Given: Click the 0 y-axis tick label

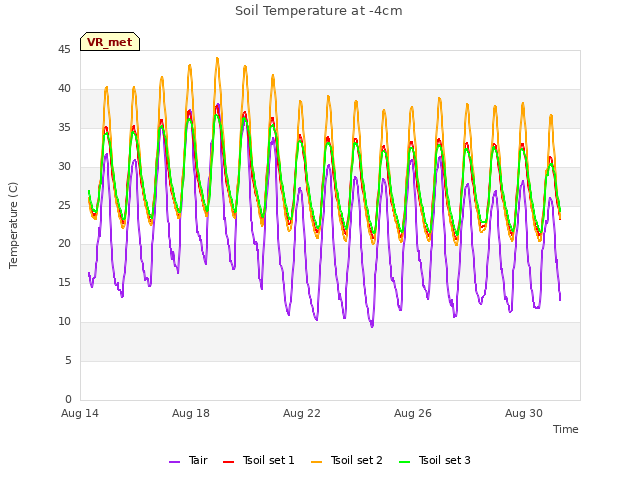Looking at the screenshot, I should click(68, 399).
